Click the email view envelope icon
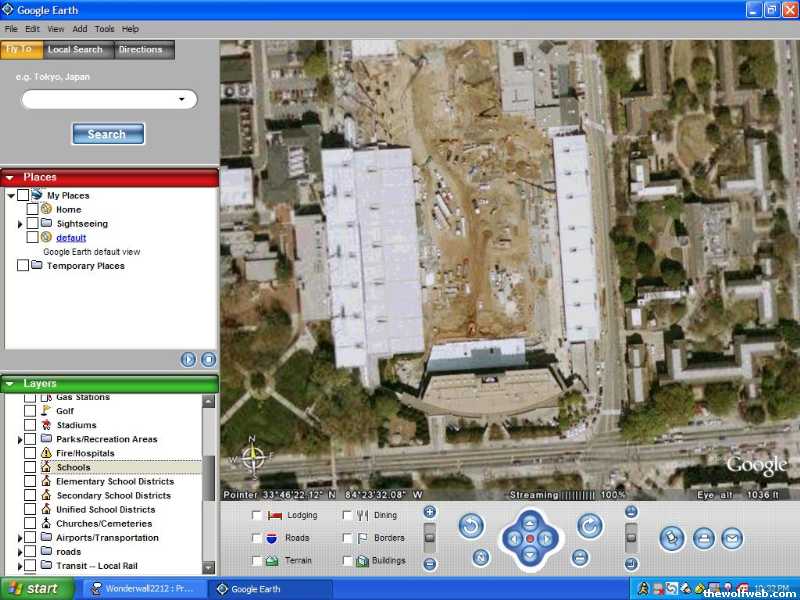The height and width of the screenshot is (600, 800). click(x=732, y=538)
